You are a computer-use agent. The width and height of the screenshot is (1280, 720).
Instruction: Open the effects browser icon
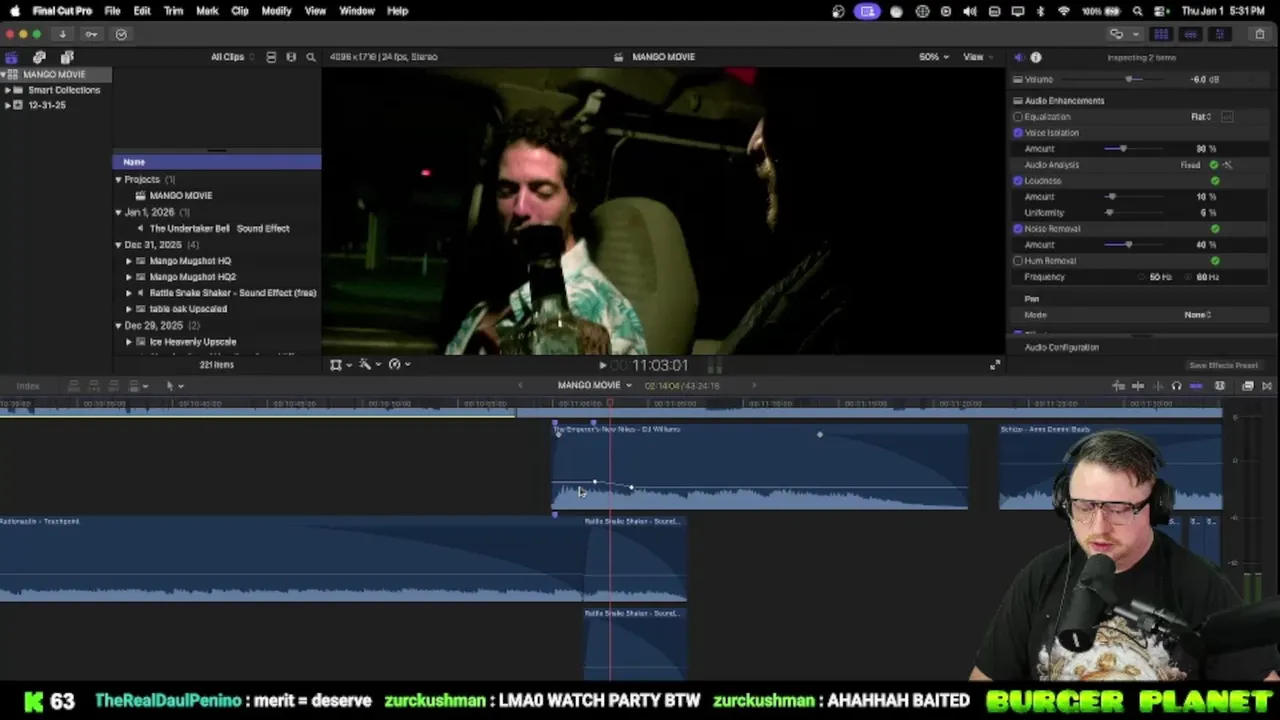1248,386
